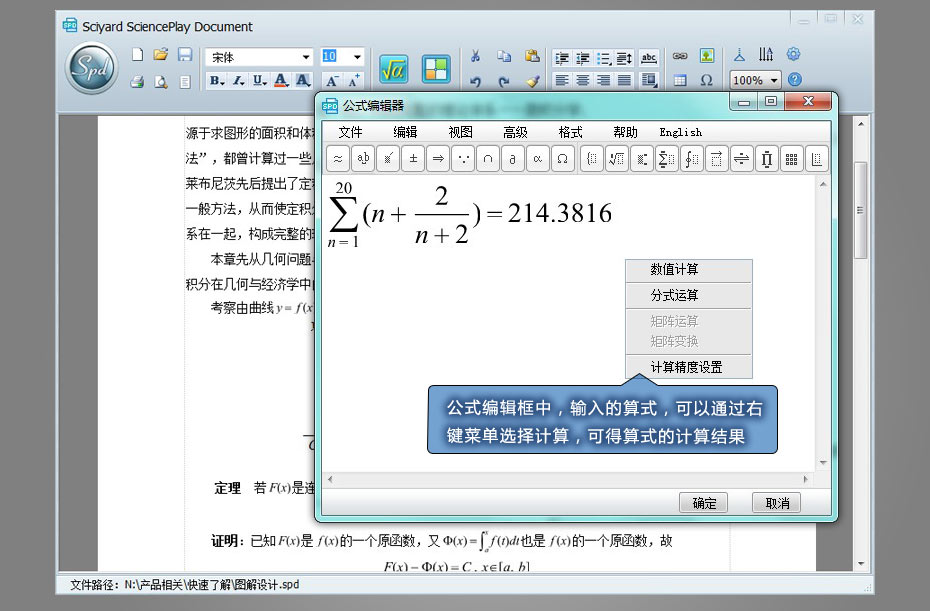Image resolution: width=930 pixels, height=611 pixels.
Task: Open Greek capital letters palette (Ω) in editor
Action: coord(562,159)
